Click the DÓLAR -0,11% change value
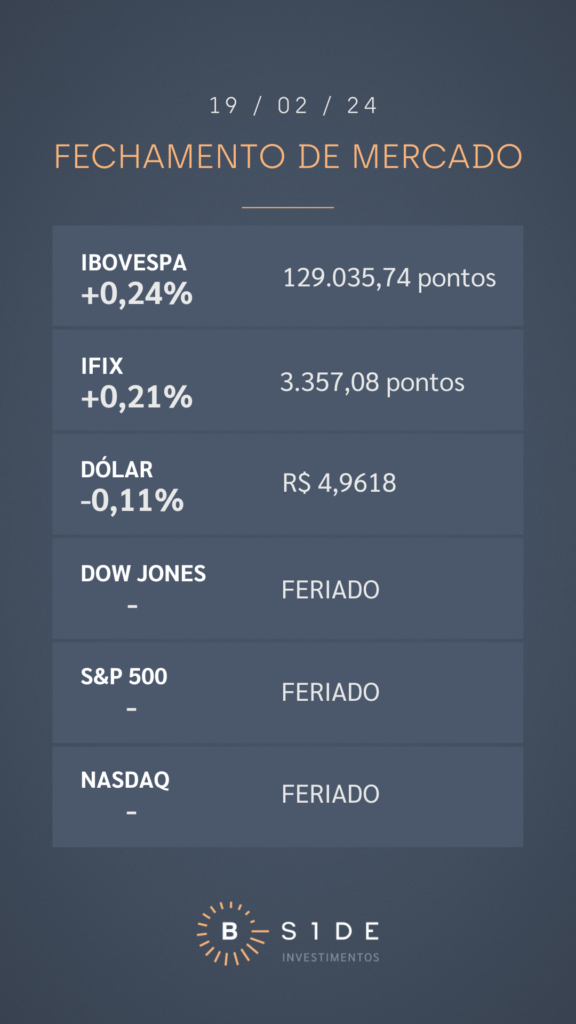 coord(132,501)
